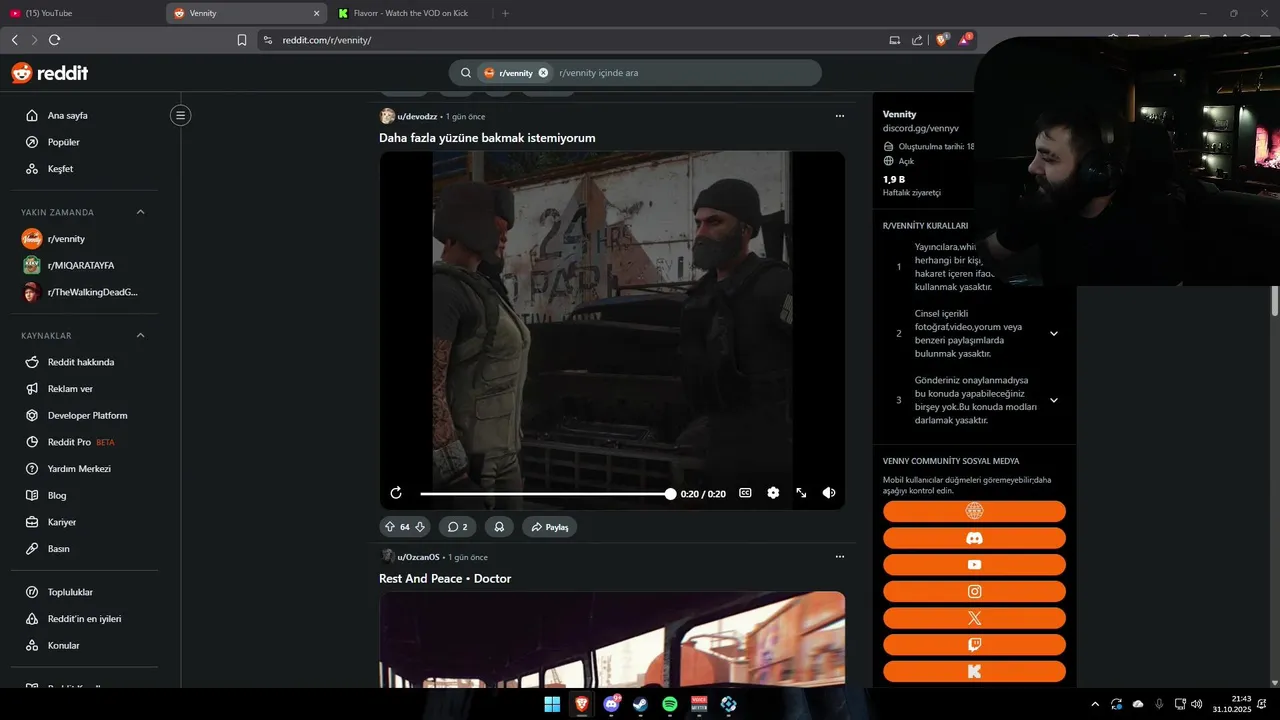
Task: Collapse the Kaynaklar section
Action: click(140, 335)
